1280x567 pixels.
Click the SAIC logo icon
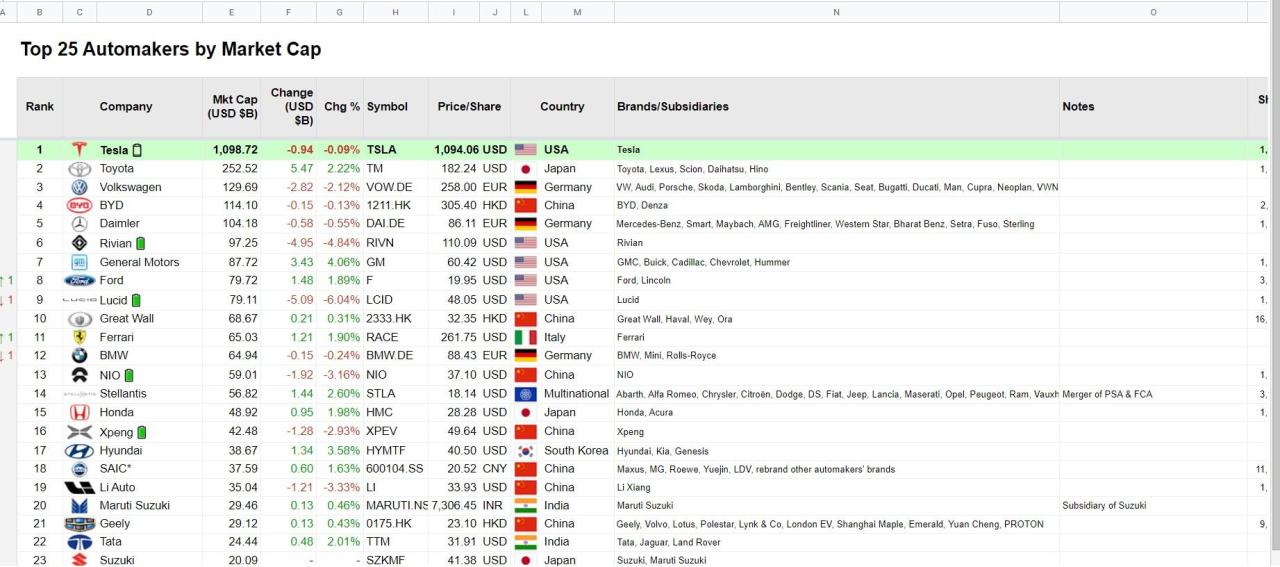pyautogui.click(x=80, y=469)
